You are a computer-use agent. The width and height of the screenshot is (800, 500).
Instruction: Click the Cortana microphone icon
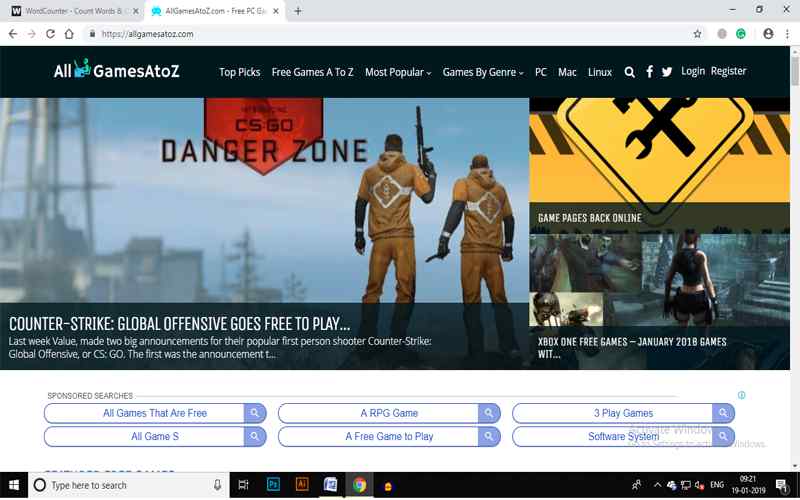click(217, 485)
